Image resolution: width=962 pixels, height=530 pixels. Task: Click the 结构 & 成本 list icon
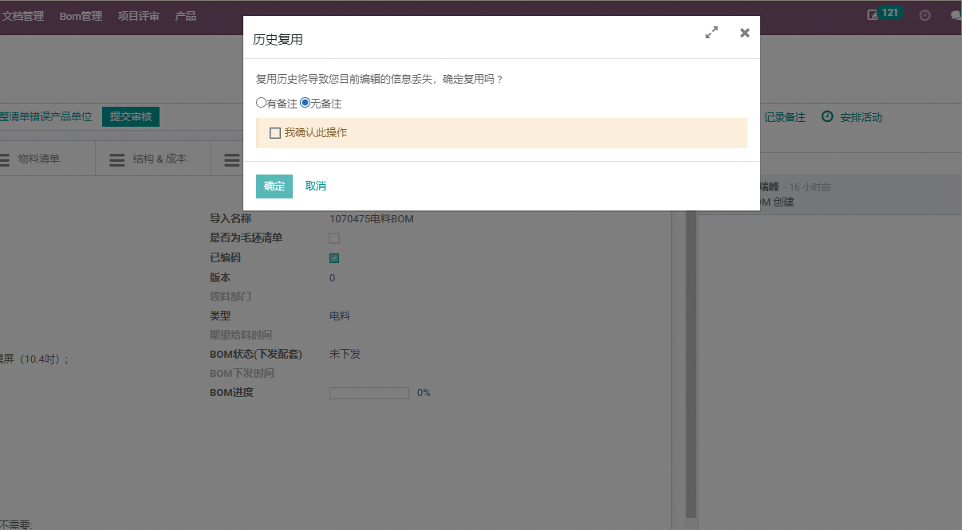pyautogui.click(x=117, y=159)
